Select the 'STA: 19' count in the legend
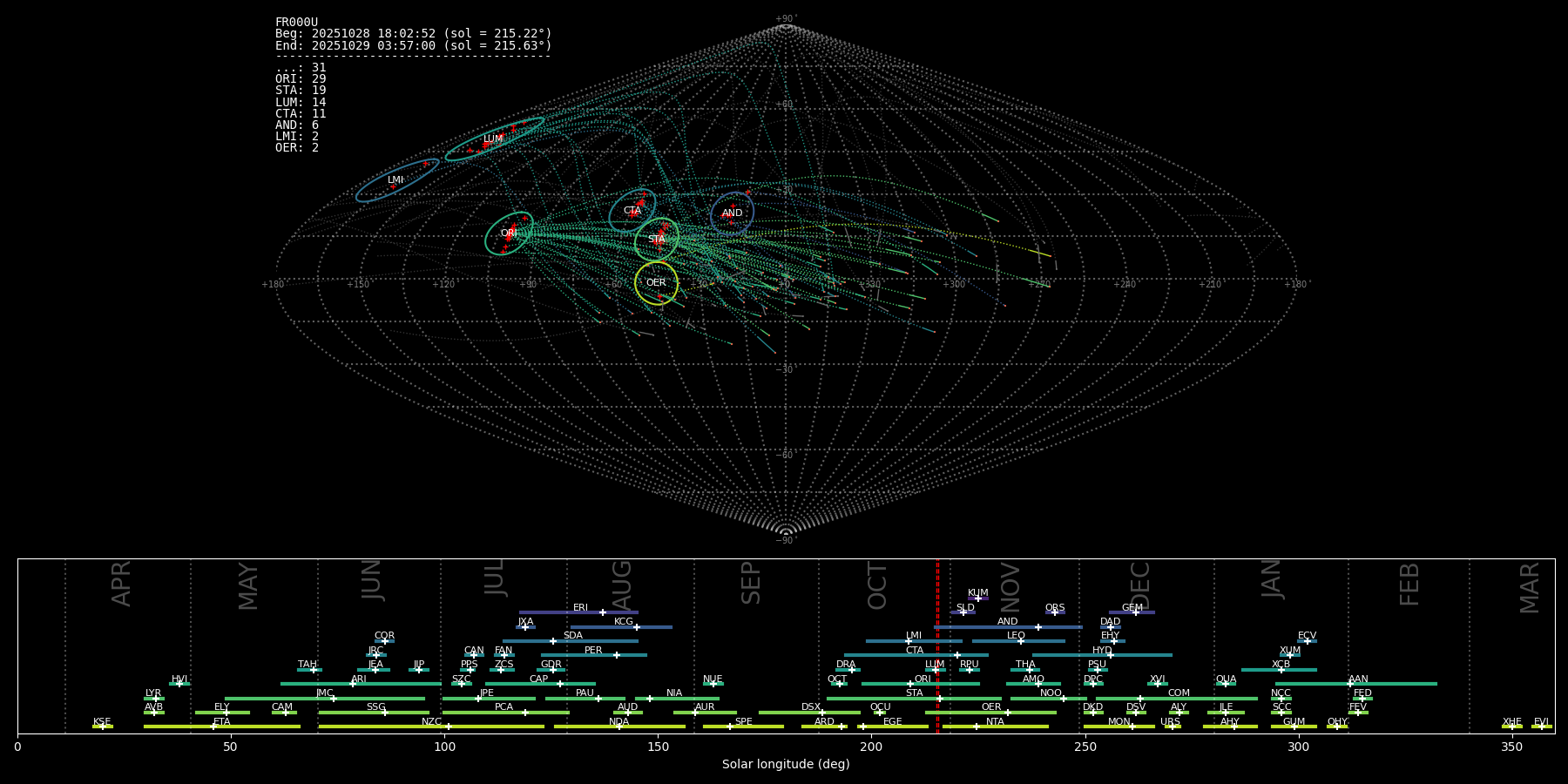The width and height of the screenshot is (1568, 784). point(301,91)
